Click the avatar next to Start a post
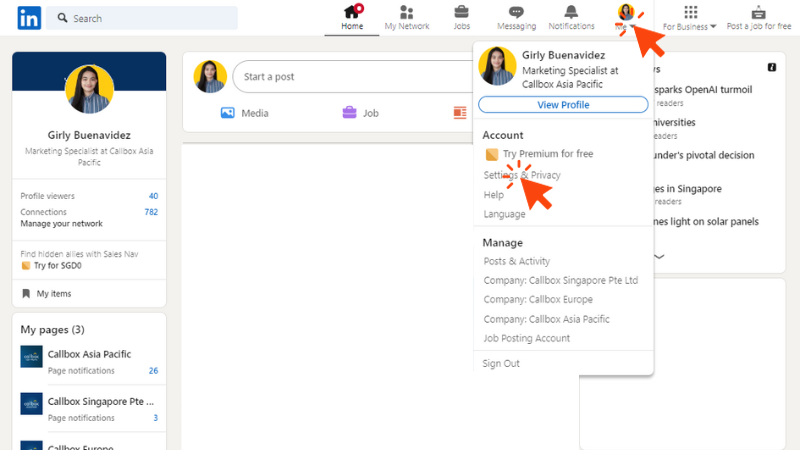 point(210,77)
